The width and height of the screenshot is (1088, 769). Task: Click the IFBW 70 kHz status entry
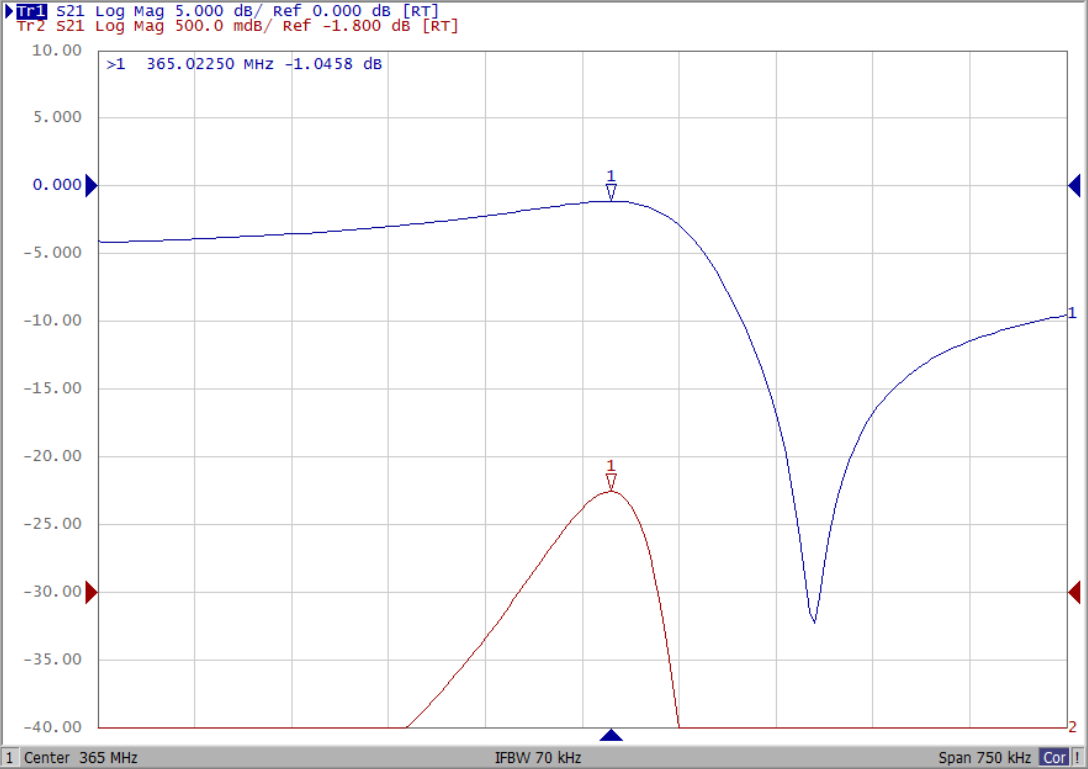pyautogui.click(x=538, y=757)
